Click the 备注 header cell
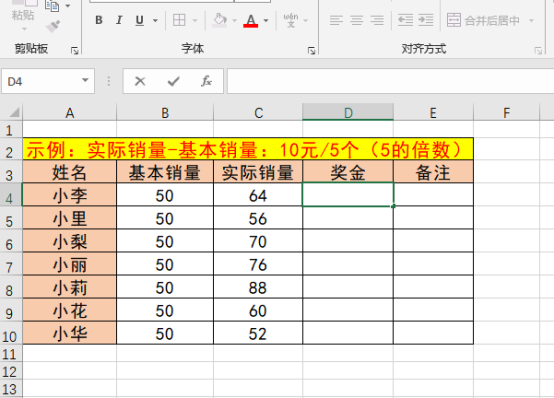554x398 pixels. point(433,172)
